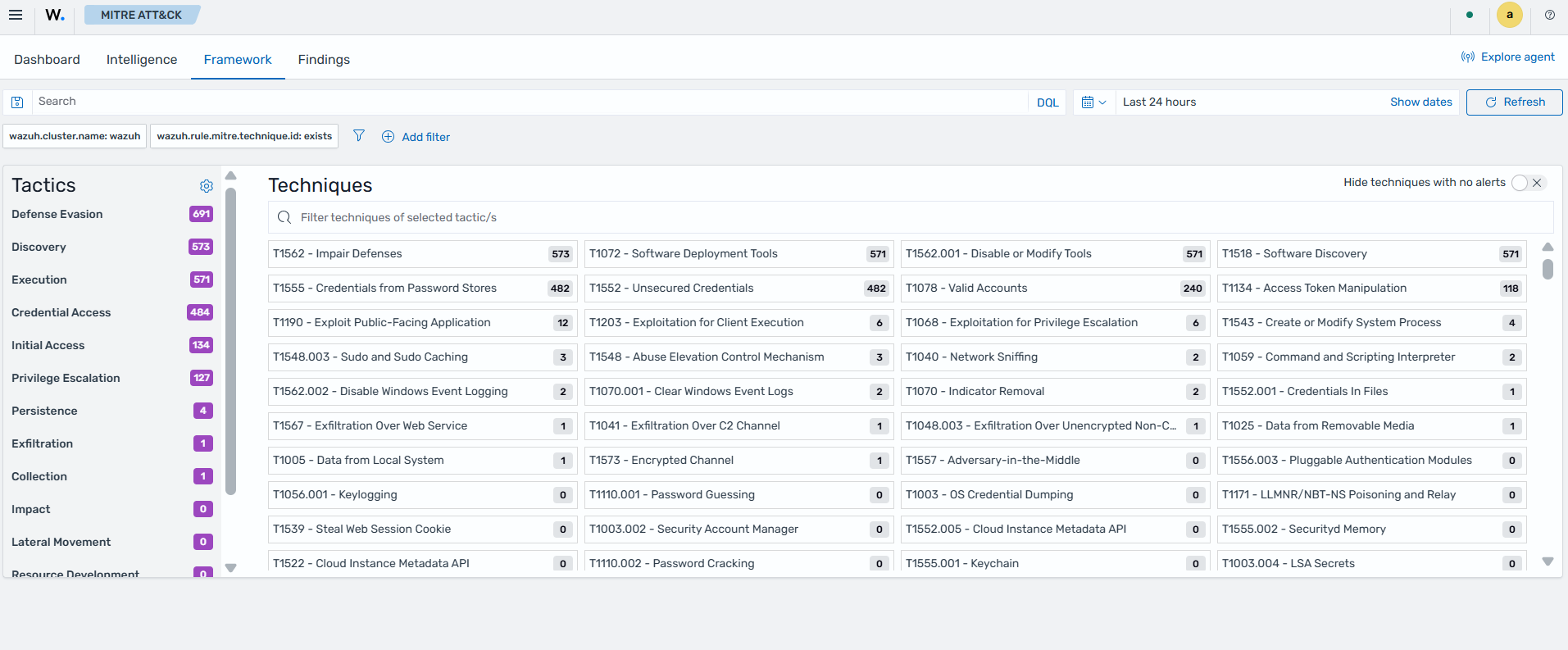Screen dimensions: 1568x650
Task: Click MITRE ATT&CK breadcrumb
Action: click(x=141, y=15)
